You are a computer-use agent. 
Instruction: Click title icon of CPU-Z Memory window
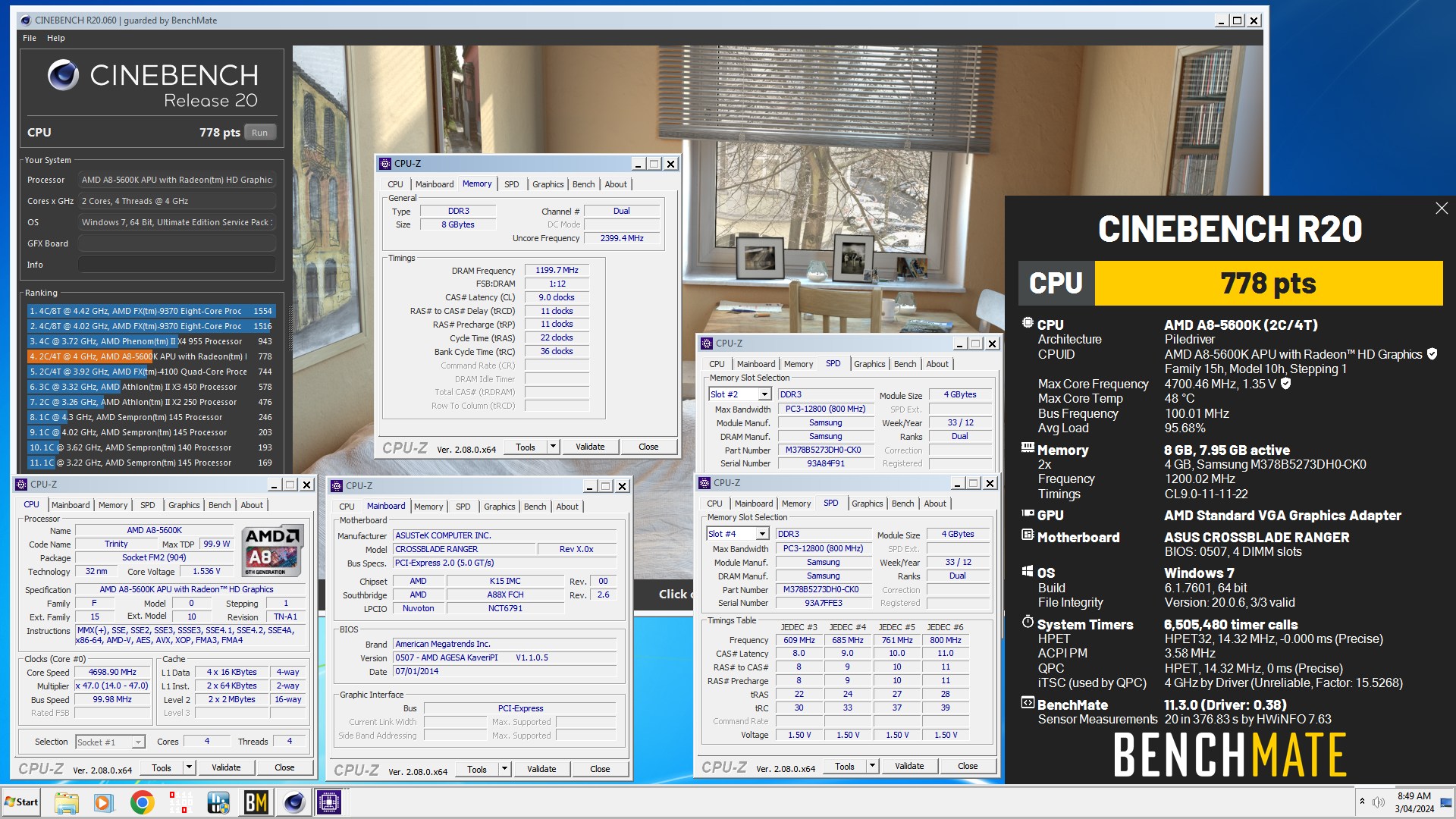(x=385, y=164)
